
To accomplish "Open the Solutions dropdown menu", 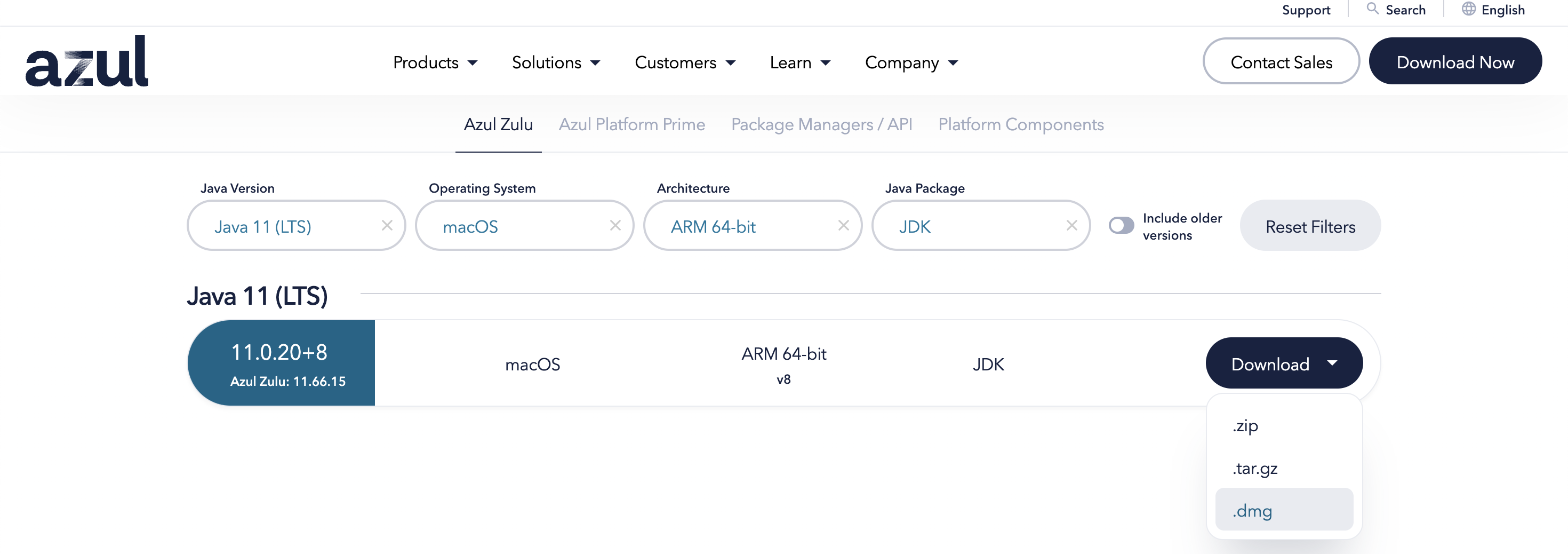I will pyautogui.click(x=556, y=62).
